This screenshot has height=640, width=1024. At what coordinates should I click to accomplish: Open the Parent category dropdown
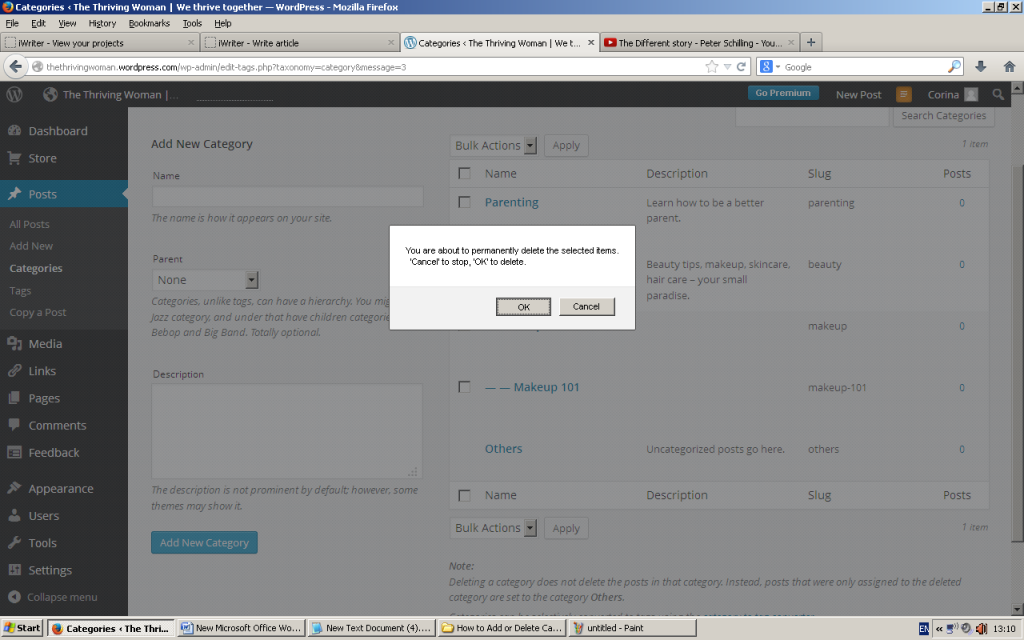pos(206,280)
